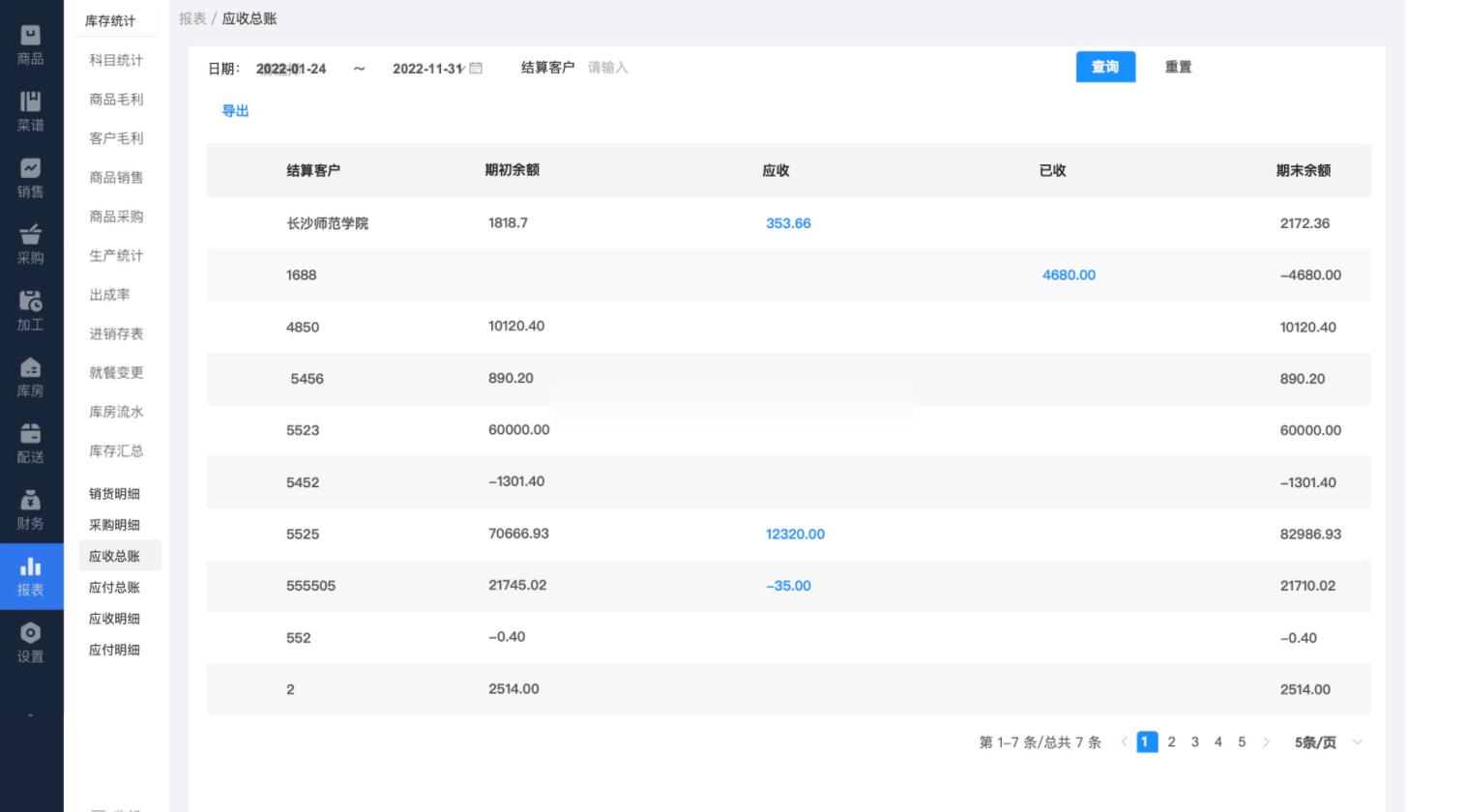The width and height of the screenshot is (1466, 812).
Task: Open the date range calendar icon
Action: tap(476, 68)
